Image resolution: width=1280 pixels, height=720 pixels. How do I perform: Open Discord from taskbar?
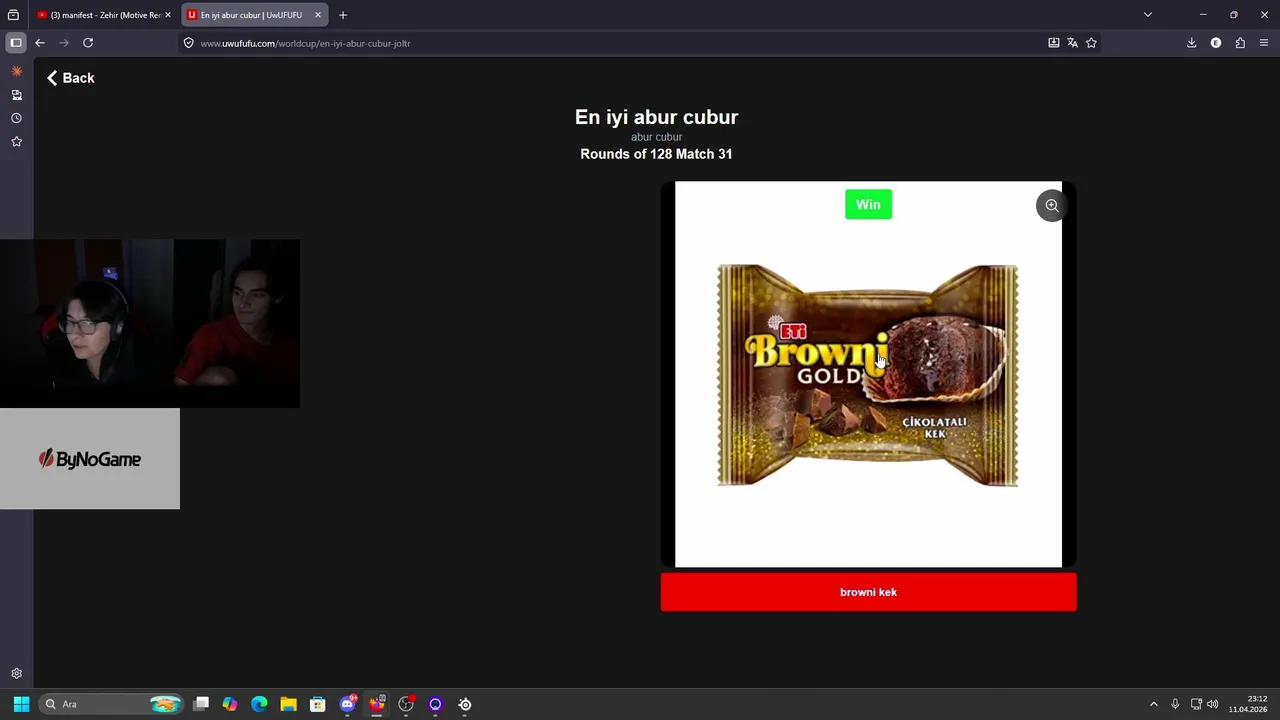pyautogui.click(x=347, y=704)
